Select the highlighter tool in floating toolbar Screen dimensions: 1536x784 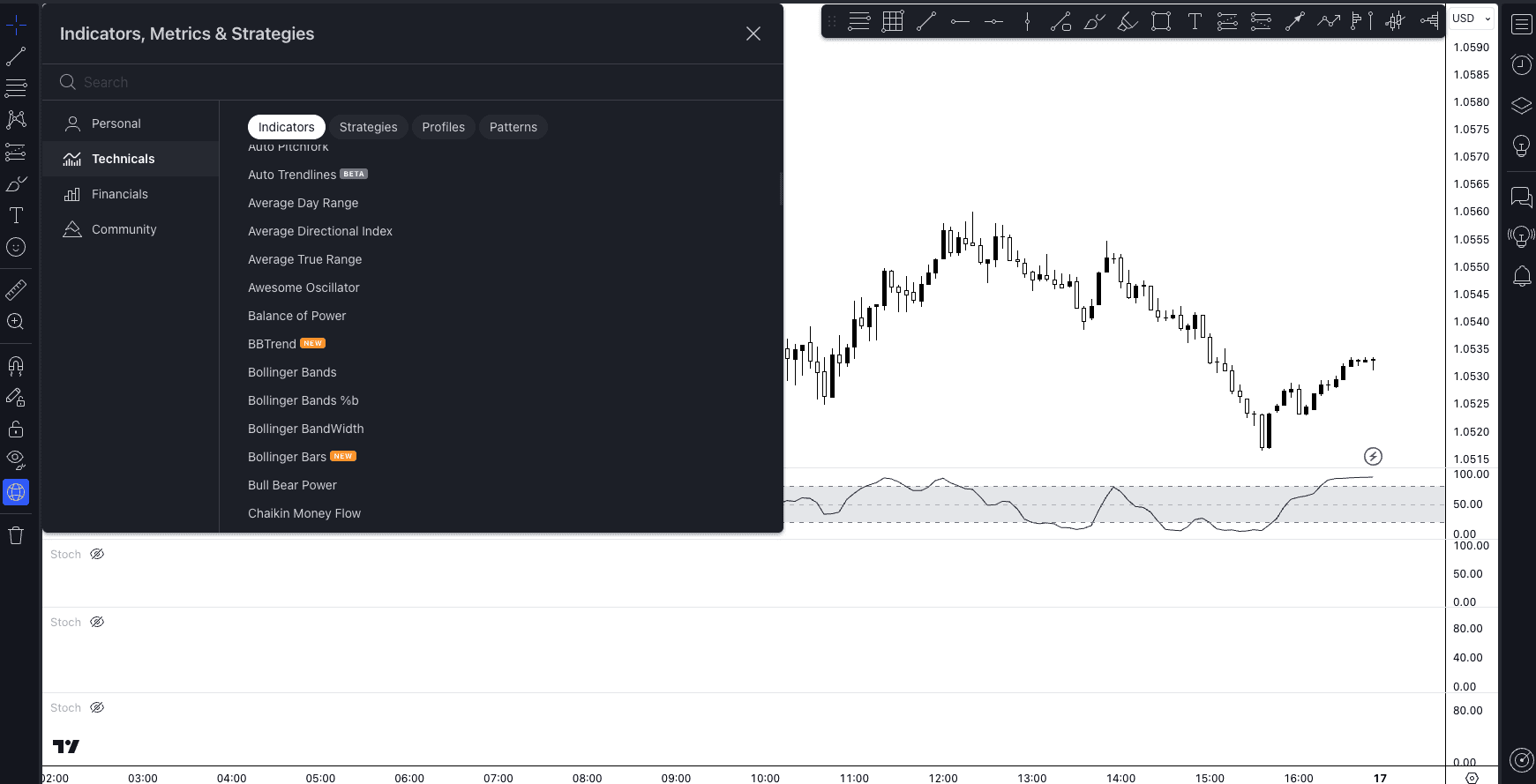(x=1128, y=21)
